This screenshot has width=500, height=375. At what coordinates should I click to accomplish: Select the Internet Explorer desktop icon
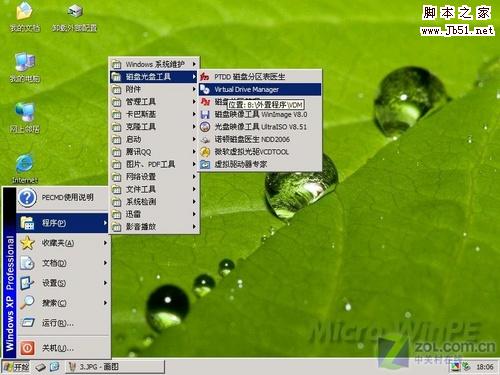(x=25, y=168)
